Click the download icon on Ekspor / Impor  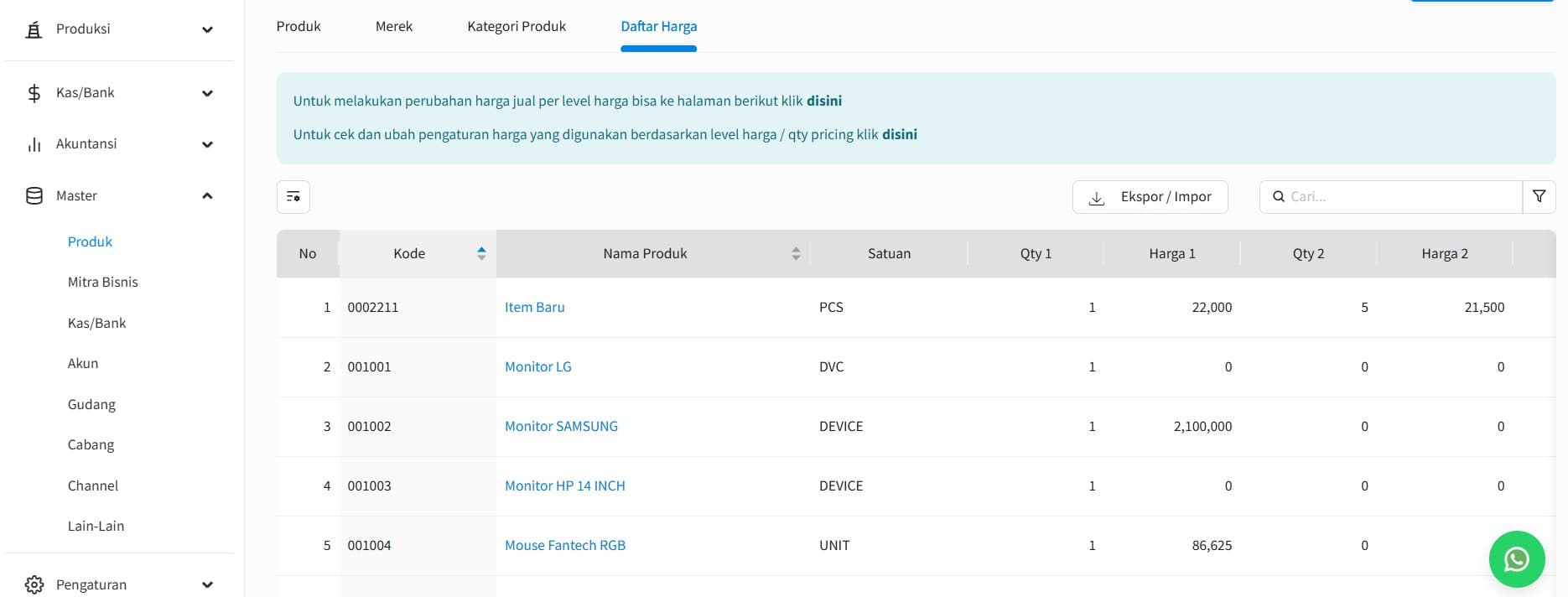pos(1096,198)
